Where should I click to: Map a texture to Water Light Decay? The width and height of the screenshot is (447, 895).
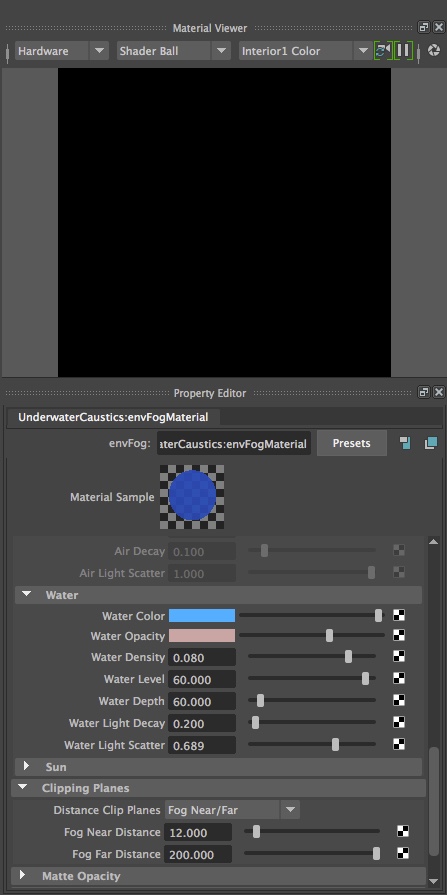399,722
